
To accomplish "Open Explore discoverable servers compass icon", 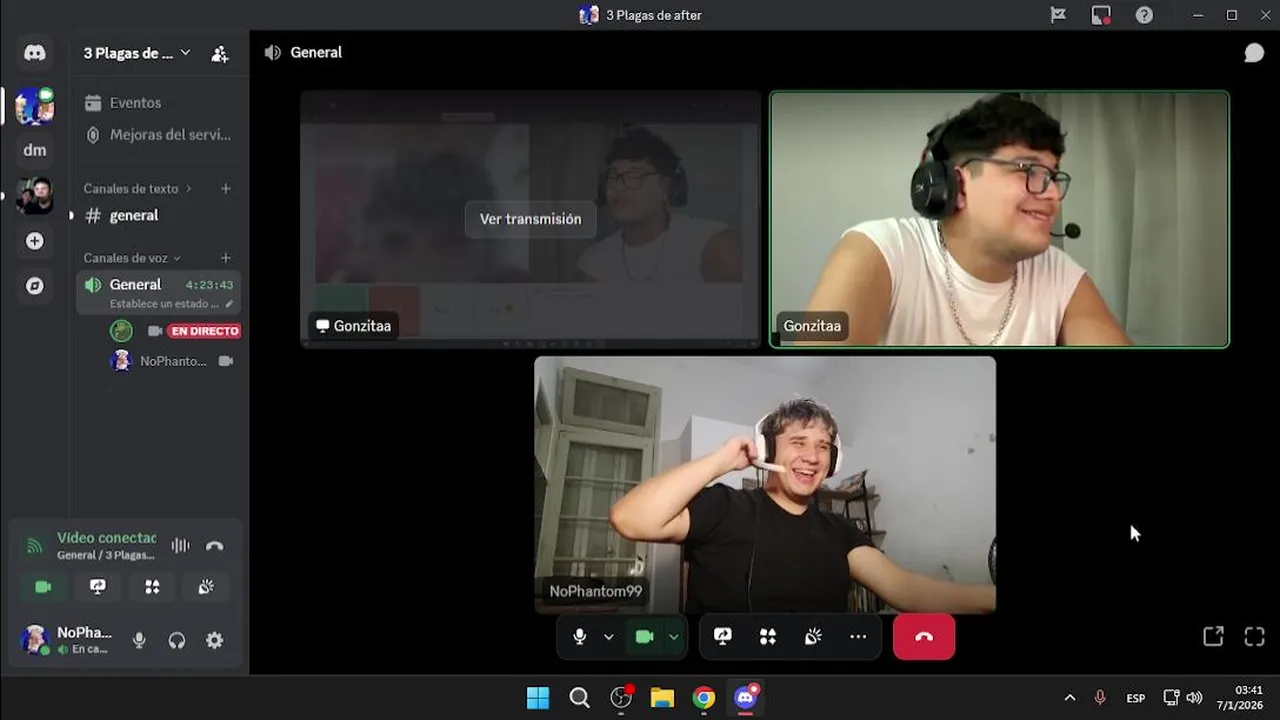I will (x=35, y=286).
